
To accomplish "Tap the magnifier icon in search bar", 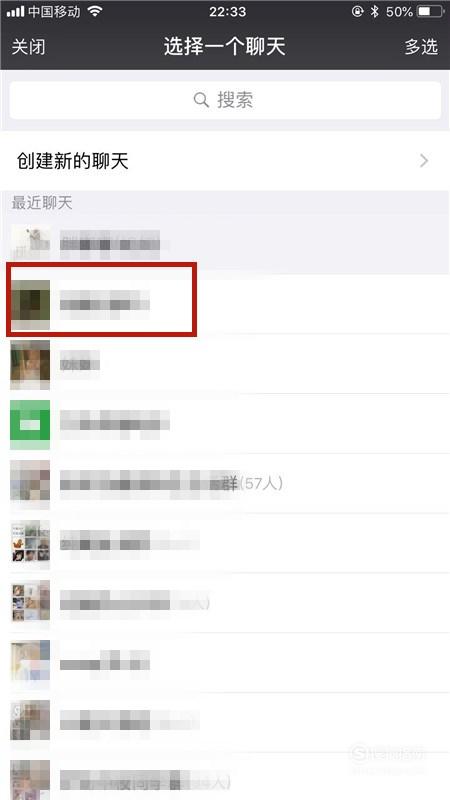I will coord(201,100).
